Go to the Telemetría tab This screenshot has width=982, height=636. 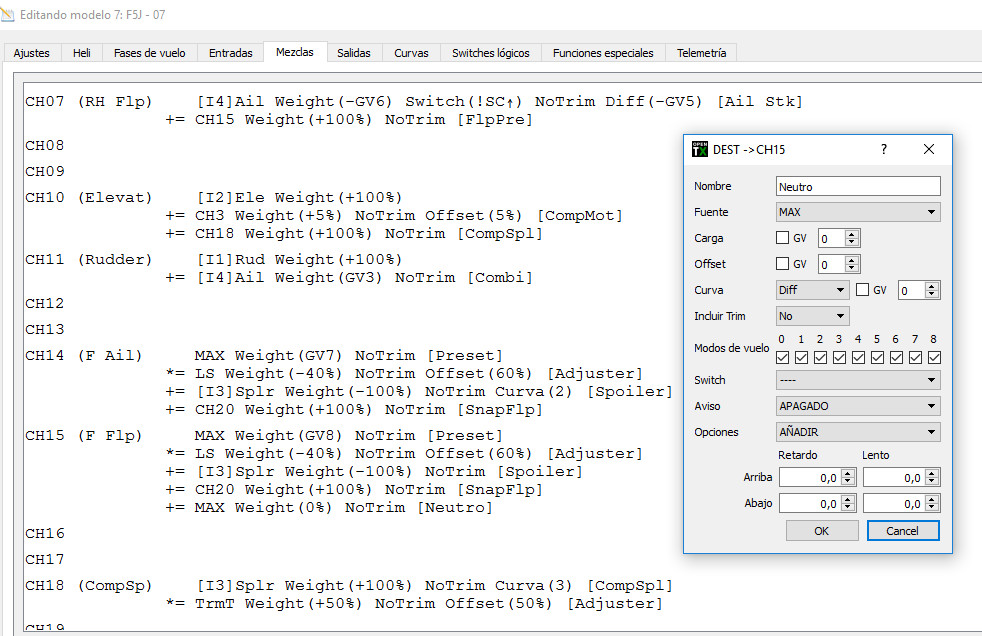701,53
